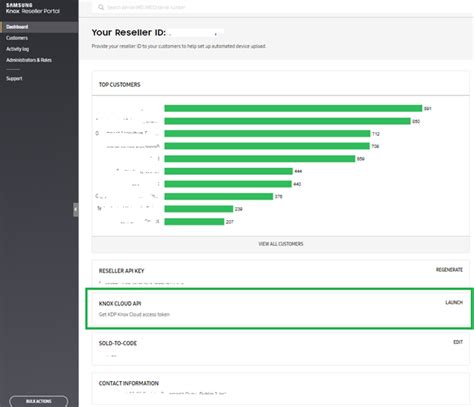This screenshot has height=407, width=474.
Task: Click the Bulk Actions button
Action: pos(39,401)
